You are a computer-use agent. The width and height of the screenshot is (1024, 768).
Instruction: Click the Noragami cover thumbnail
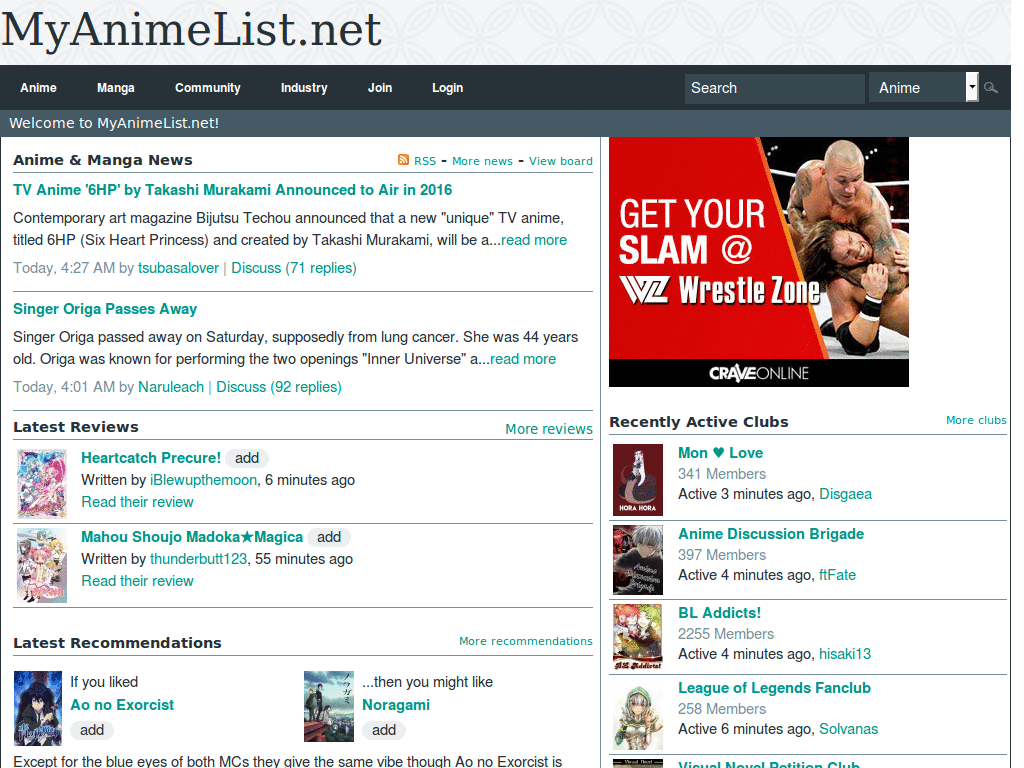coord(329,707)
